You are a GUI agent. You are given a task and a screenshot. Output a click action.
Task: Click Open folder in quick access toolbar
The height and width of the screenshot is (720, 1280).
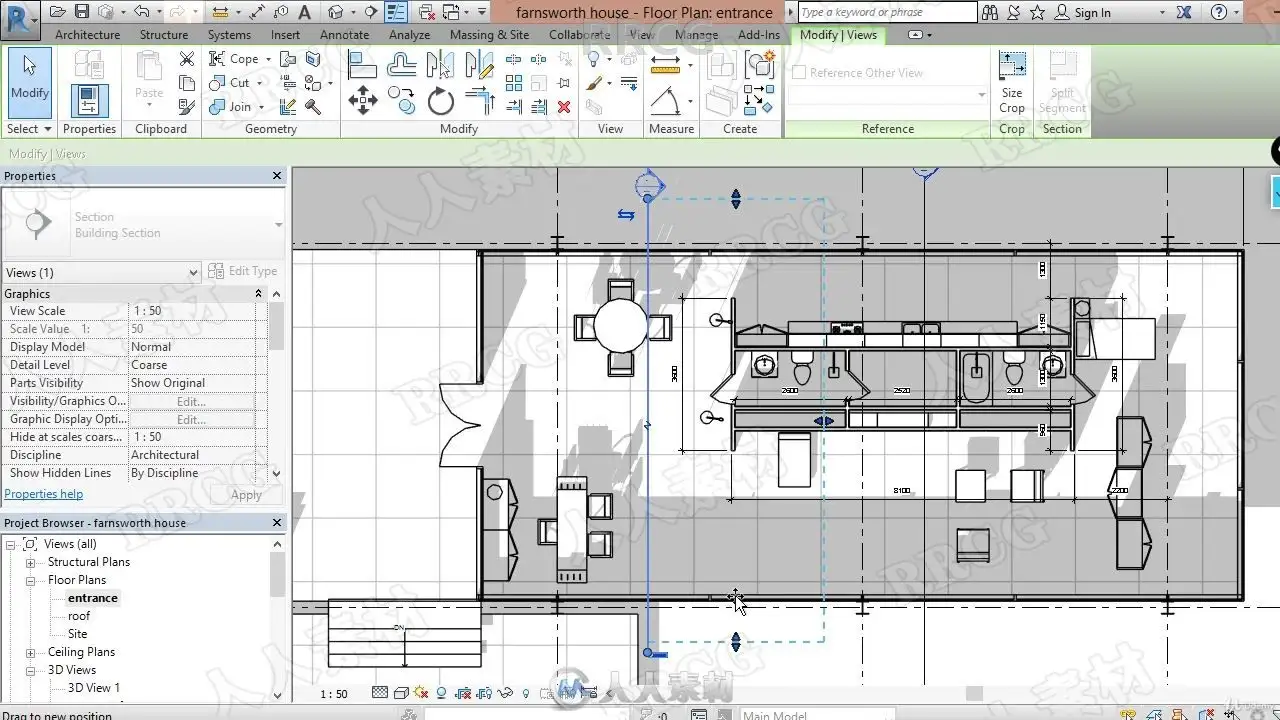tap(57, 12)
